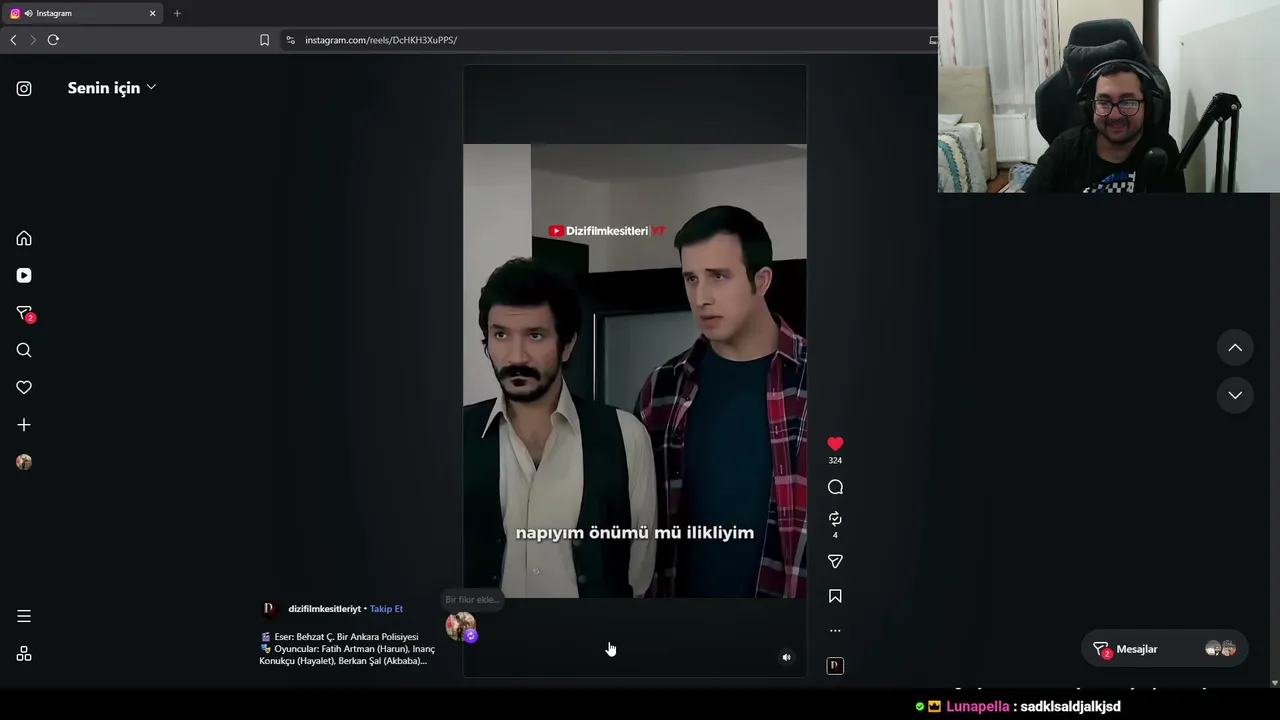
Task: Open the reel's audio thumbnail
Action: 835,666
